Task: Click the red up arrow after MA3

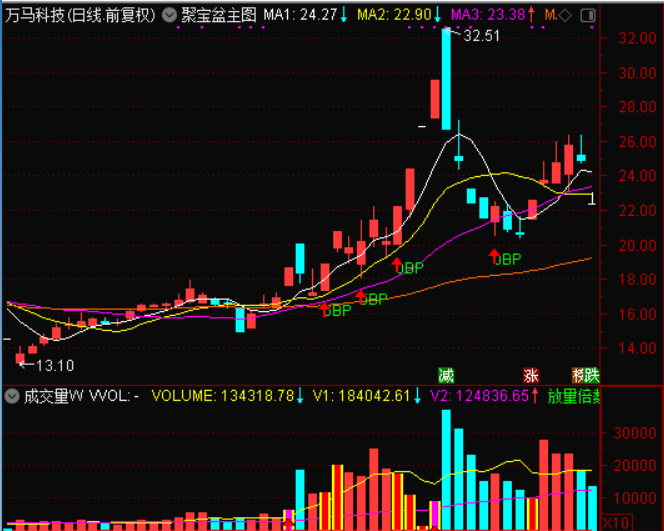Action: (x=531, y=16)
